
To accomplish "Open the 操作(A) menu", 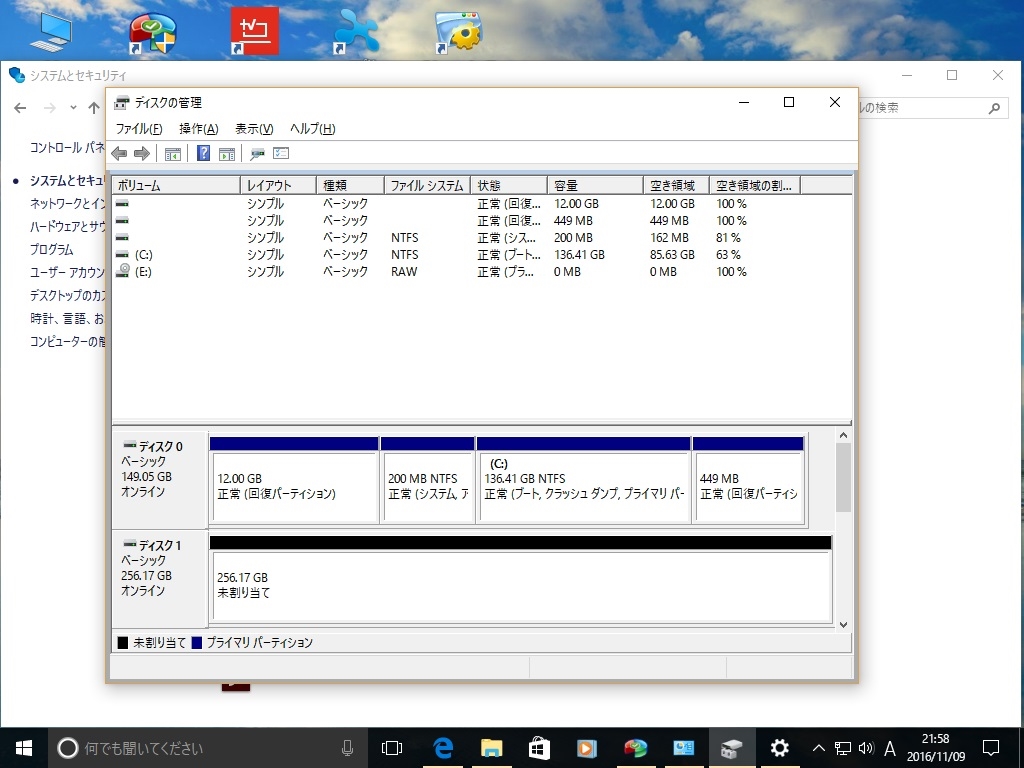I will tap(198, 129).
